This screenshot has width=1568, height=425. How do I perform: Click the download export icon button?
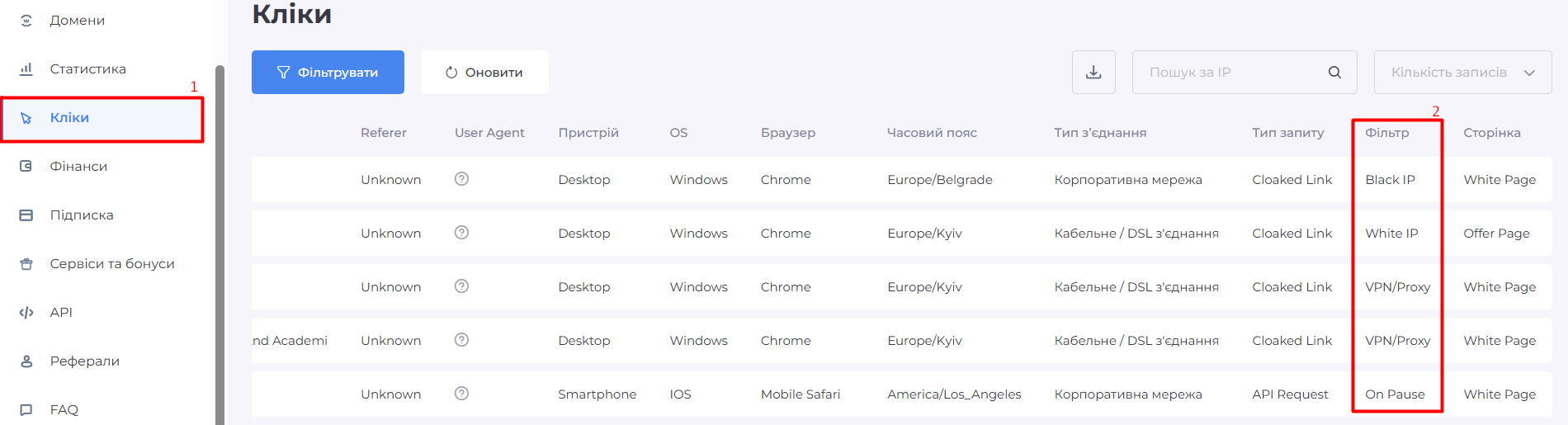coord(1093,73)
